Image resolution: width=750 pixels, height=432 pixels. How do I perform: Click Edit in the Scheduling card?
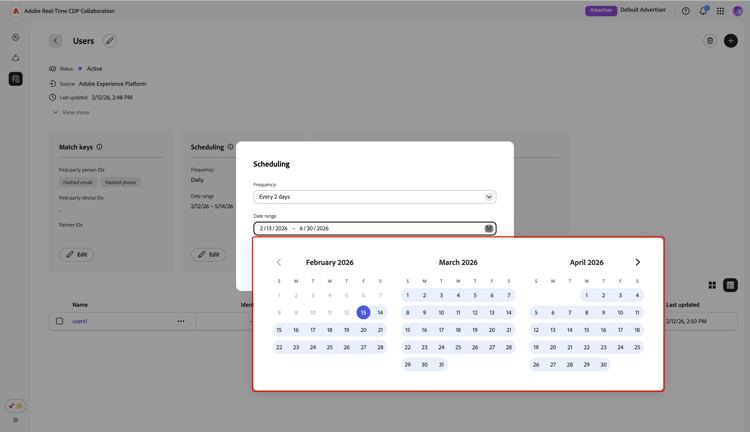pyautogui.click(x=209, y=255)
